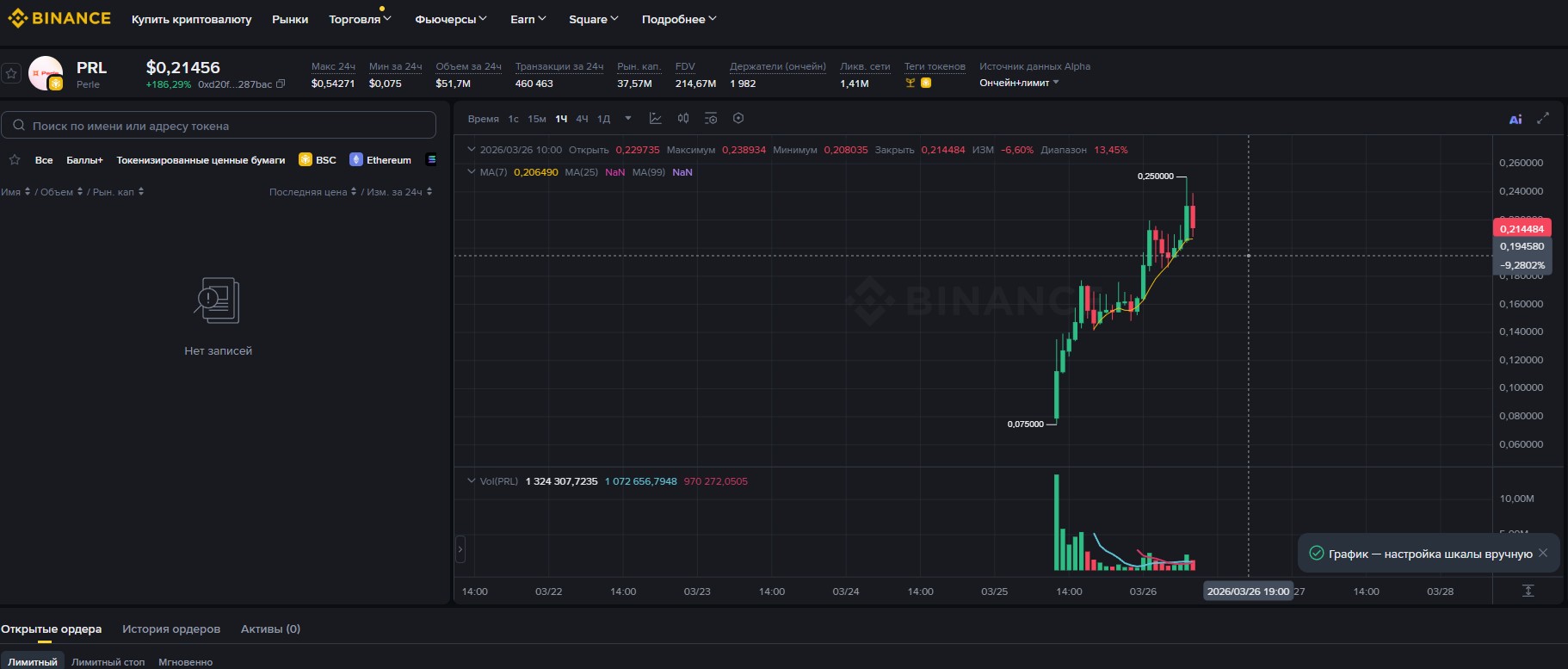
Task: Open the additional timeframes dropdown arrow
Action: pos(628,119)
